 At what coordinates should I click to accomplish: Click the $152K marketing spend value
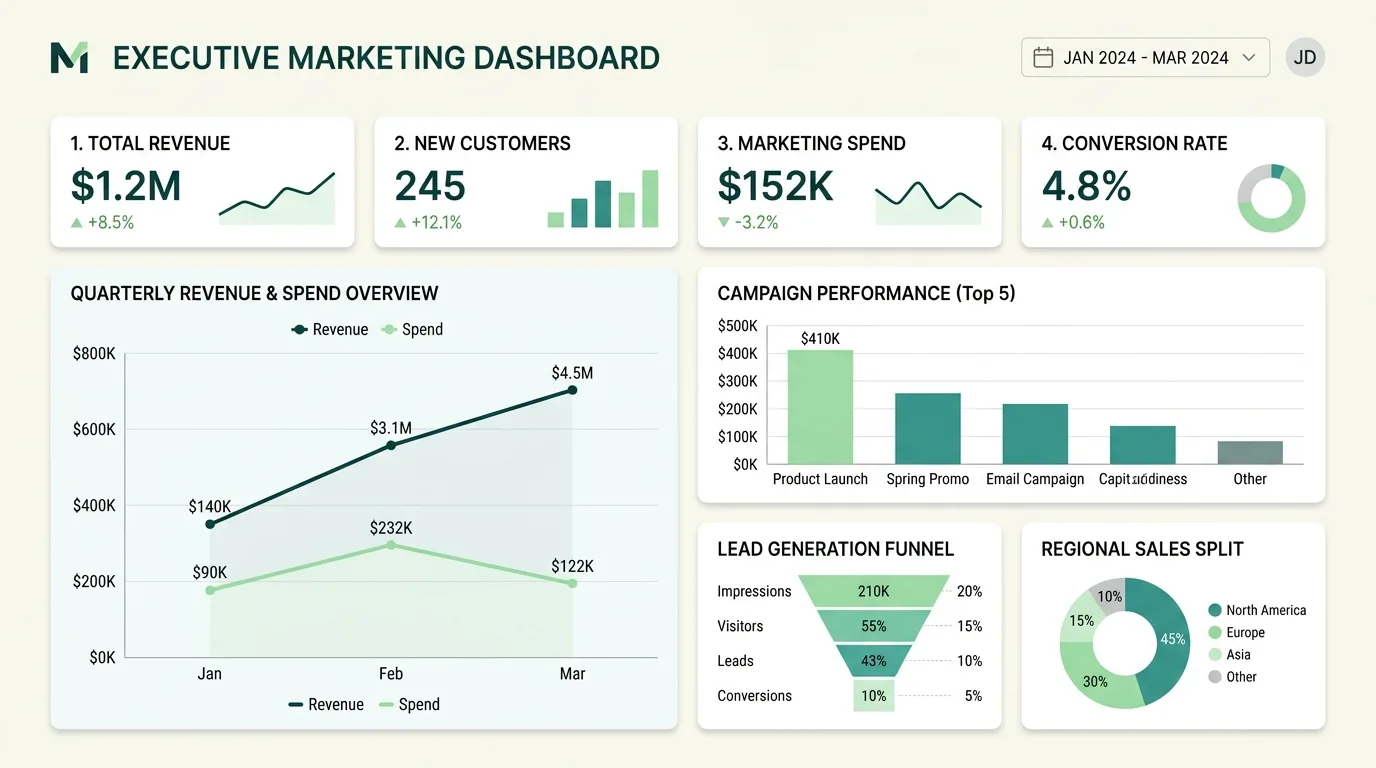(776, 186)
